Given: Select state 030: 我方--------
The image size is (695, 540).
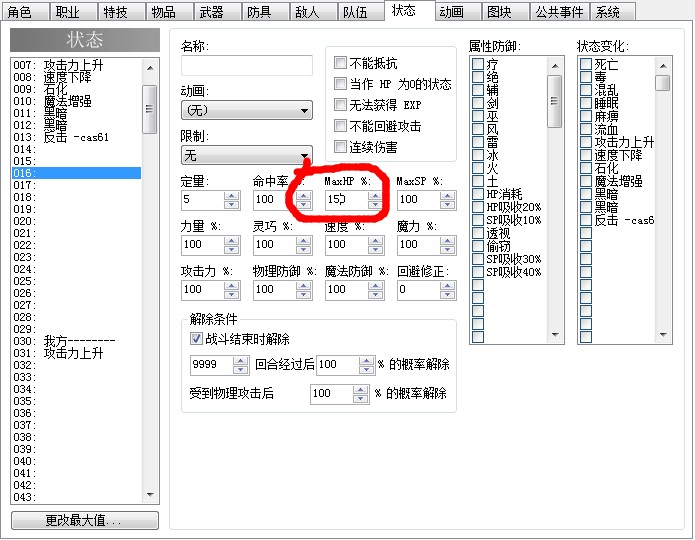Looking at the screenshot, I should pyautogui.click(x=76, y=341).
